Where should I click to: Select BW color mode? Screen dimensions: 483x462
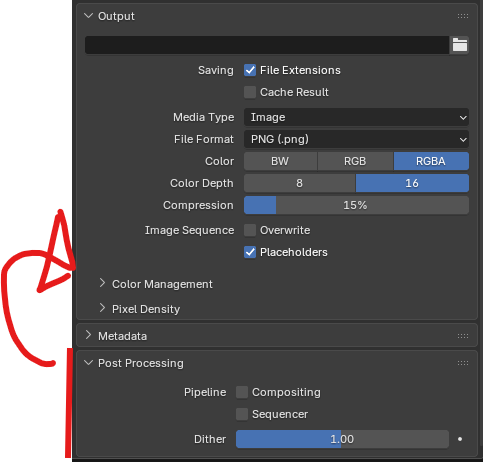coord(280,161)
